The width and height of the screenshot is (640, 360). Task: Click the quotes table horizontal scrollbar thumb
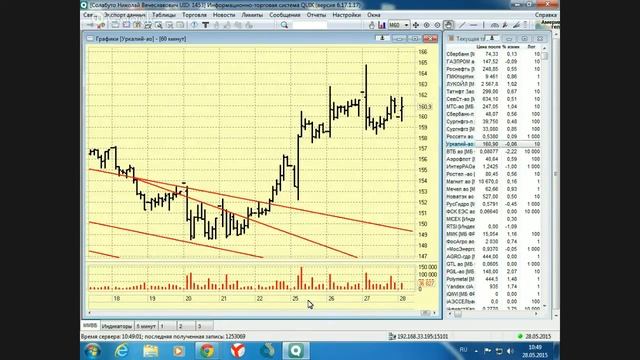point(458,314)
